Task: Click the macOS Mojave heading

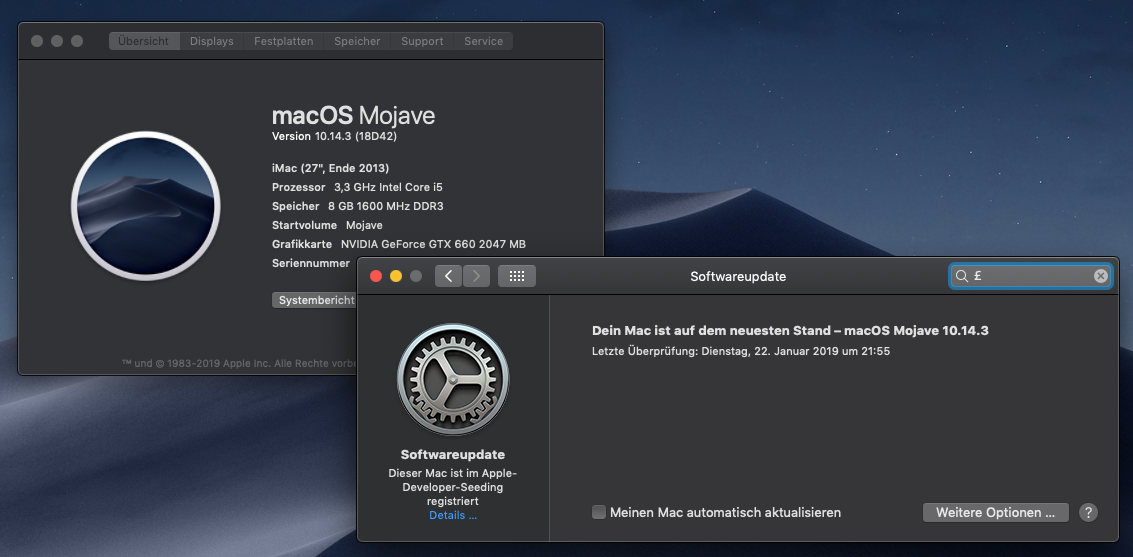Action: (353, 116)
